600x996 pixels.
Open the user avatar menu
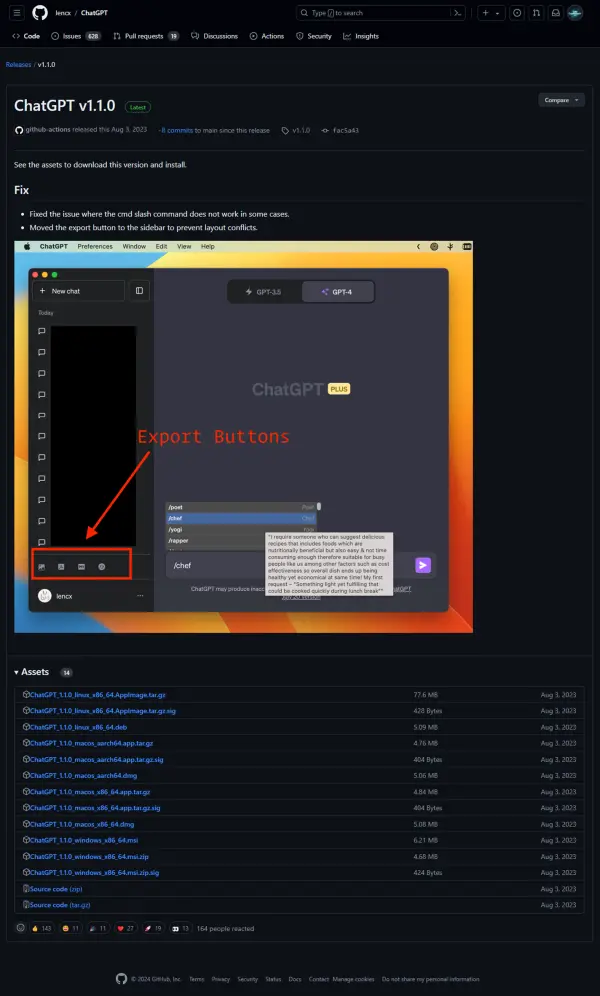(575, 13)
